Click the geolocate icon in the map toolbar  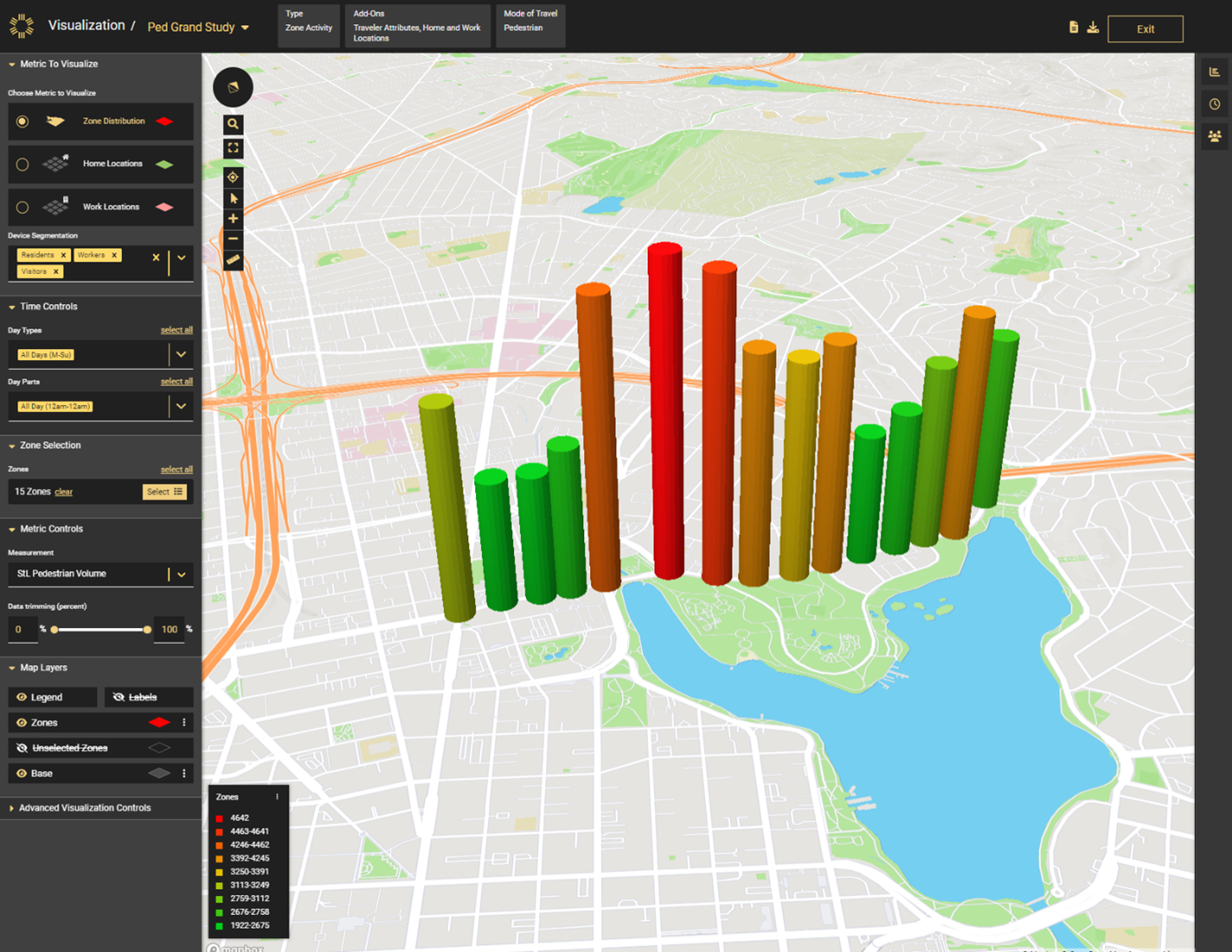tap(232, 177)
